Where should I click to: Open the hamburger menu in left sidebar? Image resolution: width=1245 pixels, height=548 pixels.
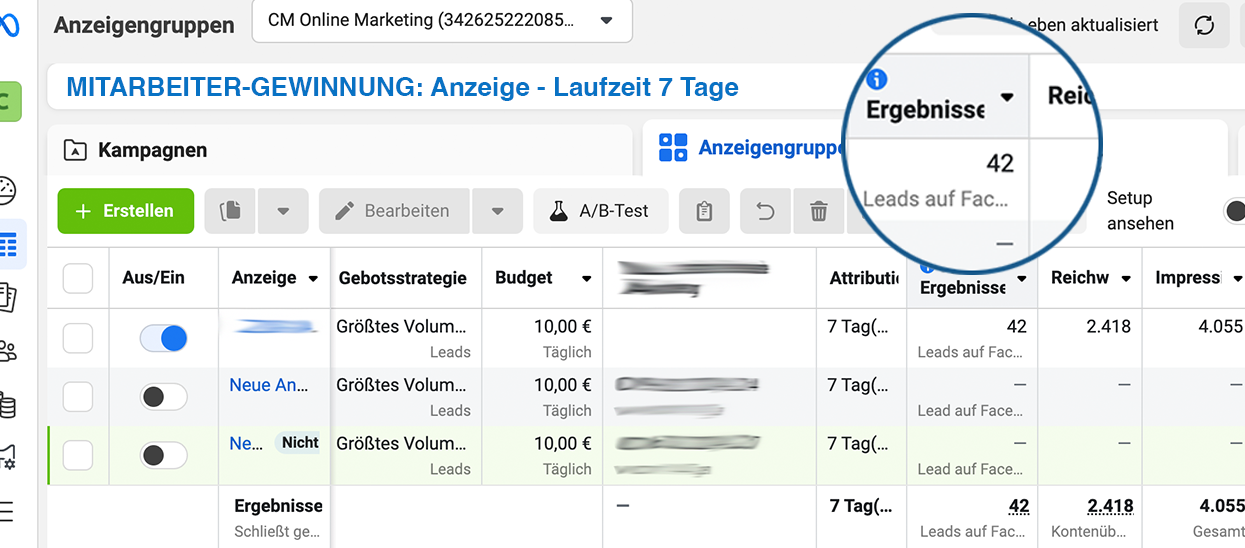click(8, 513)
